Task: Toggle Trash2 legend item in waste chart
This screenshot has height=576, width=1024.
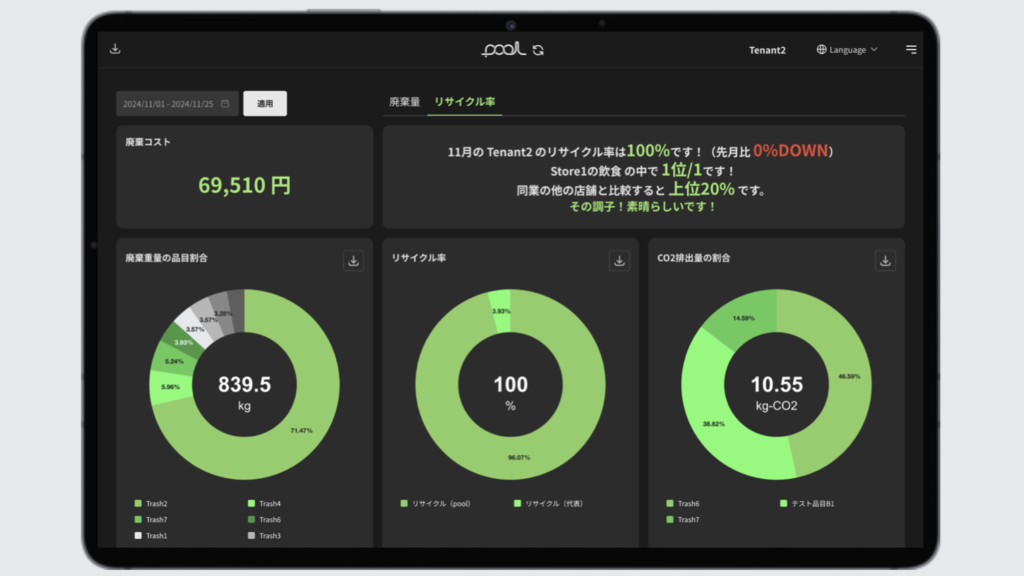Action: click(x=155, y=503)
